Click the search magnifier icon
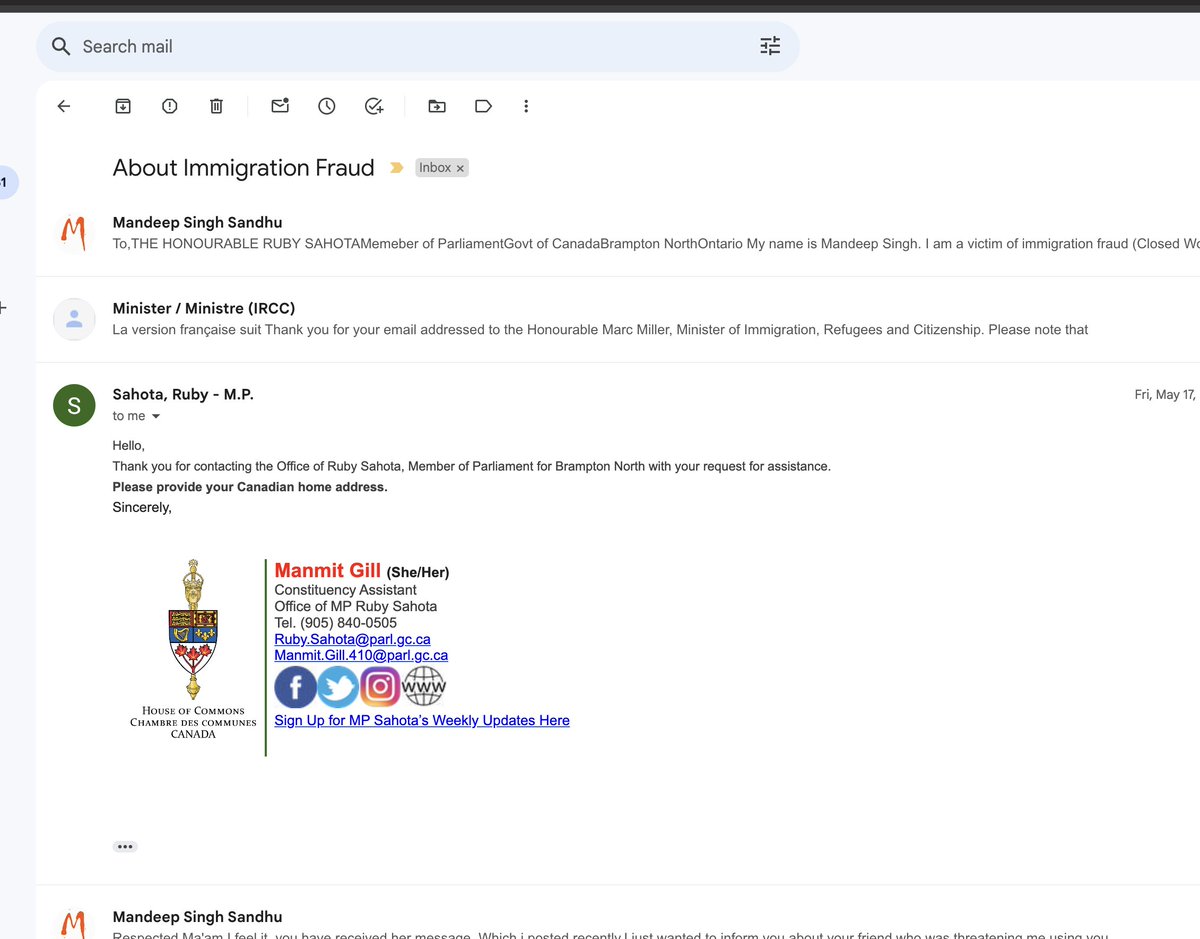Image resolution: width=1200 pixels, height=939 pixels. (61, 46)
